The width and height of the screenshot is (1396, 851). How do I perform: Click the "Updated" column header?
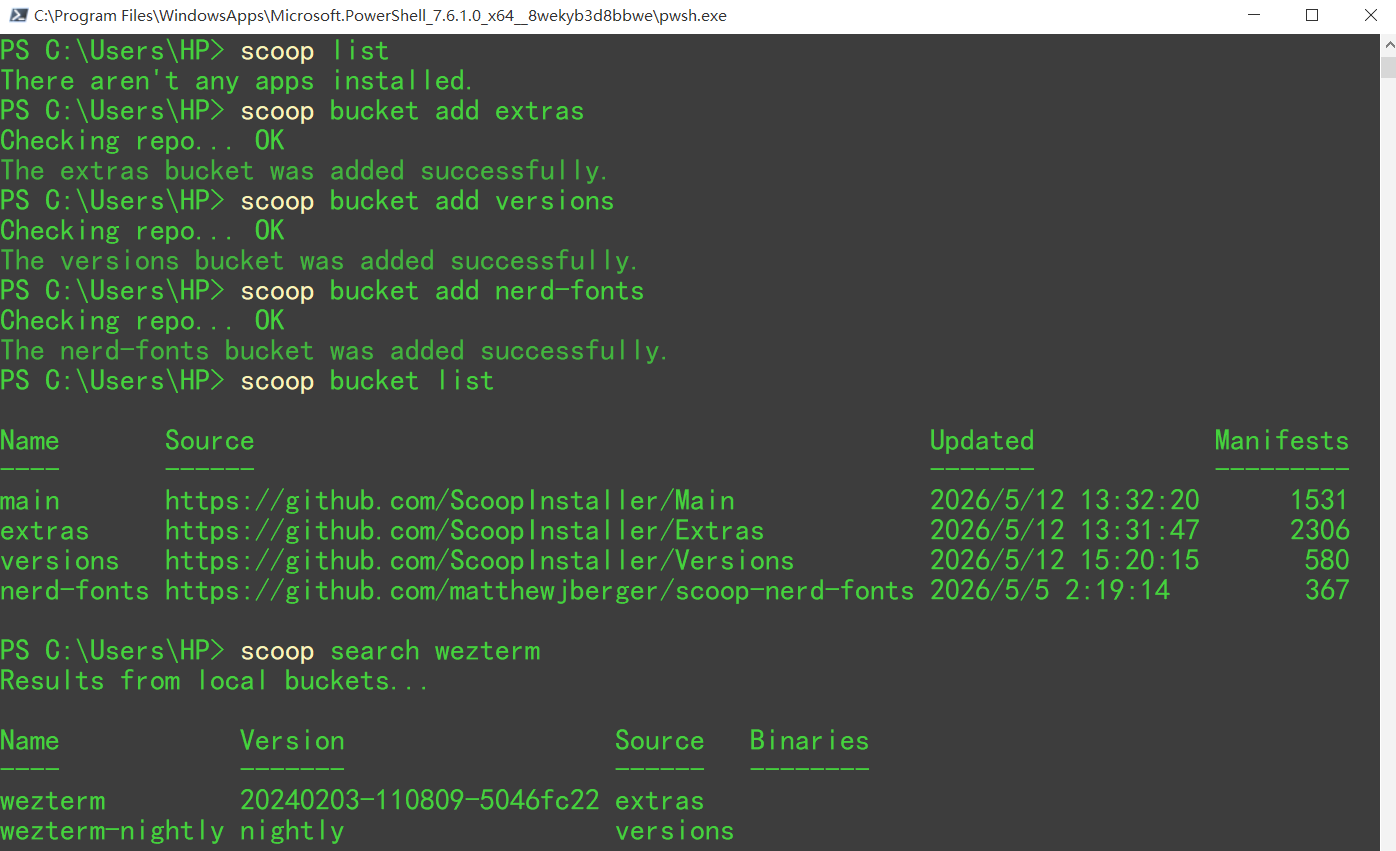[x=982, y=441]
